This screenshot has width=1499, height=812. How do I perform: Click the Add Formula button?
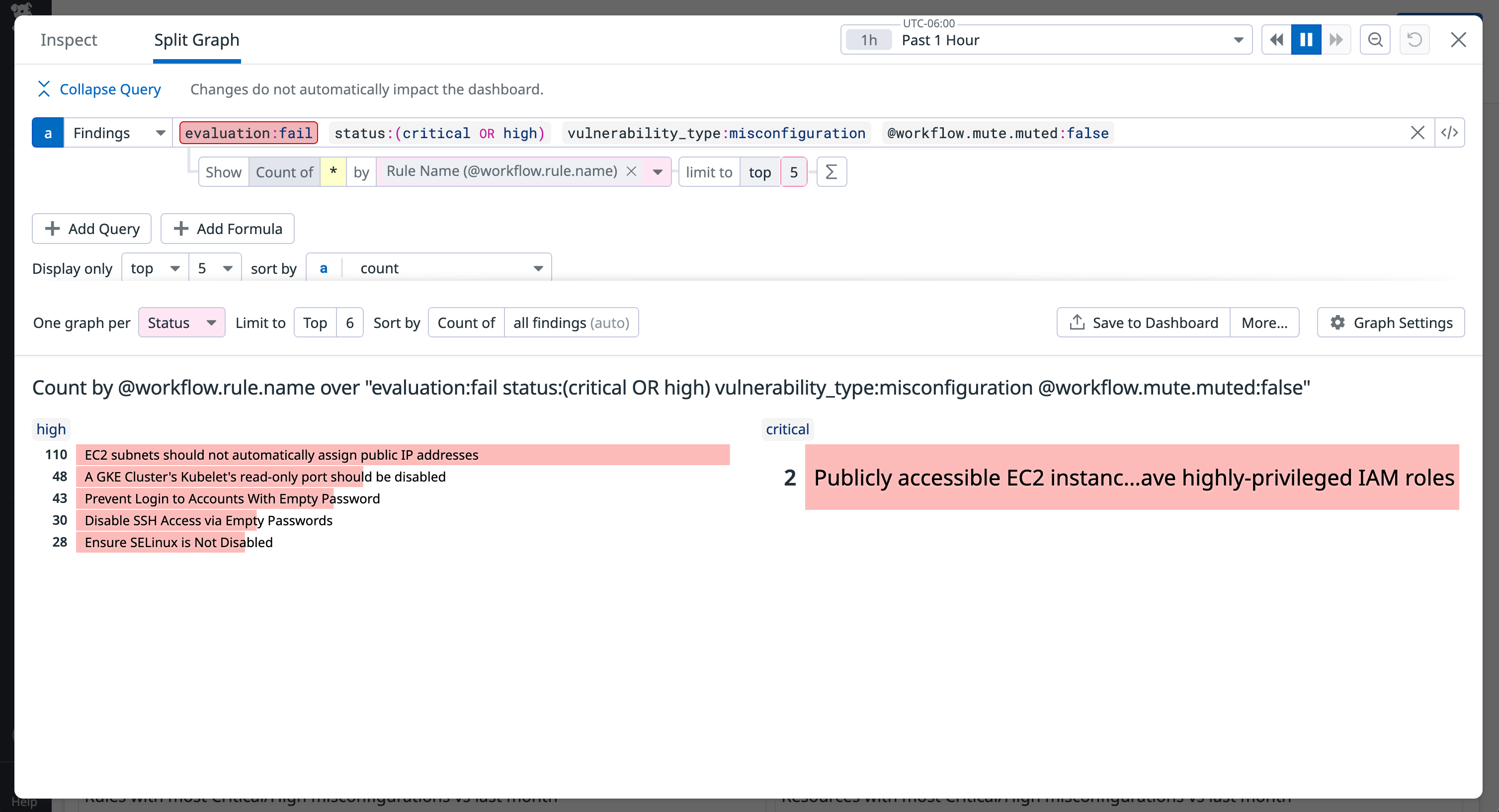point(227,229)
